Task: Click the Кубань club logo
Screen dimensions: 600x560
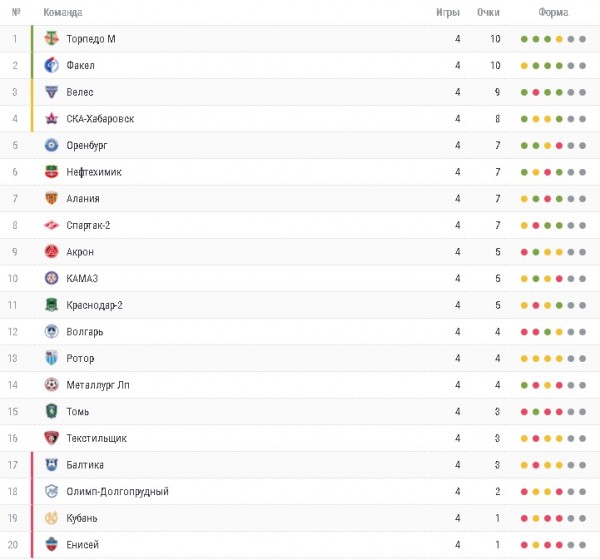Action: click(52, 518)
